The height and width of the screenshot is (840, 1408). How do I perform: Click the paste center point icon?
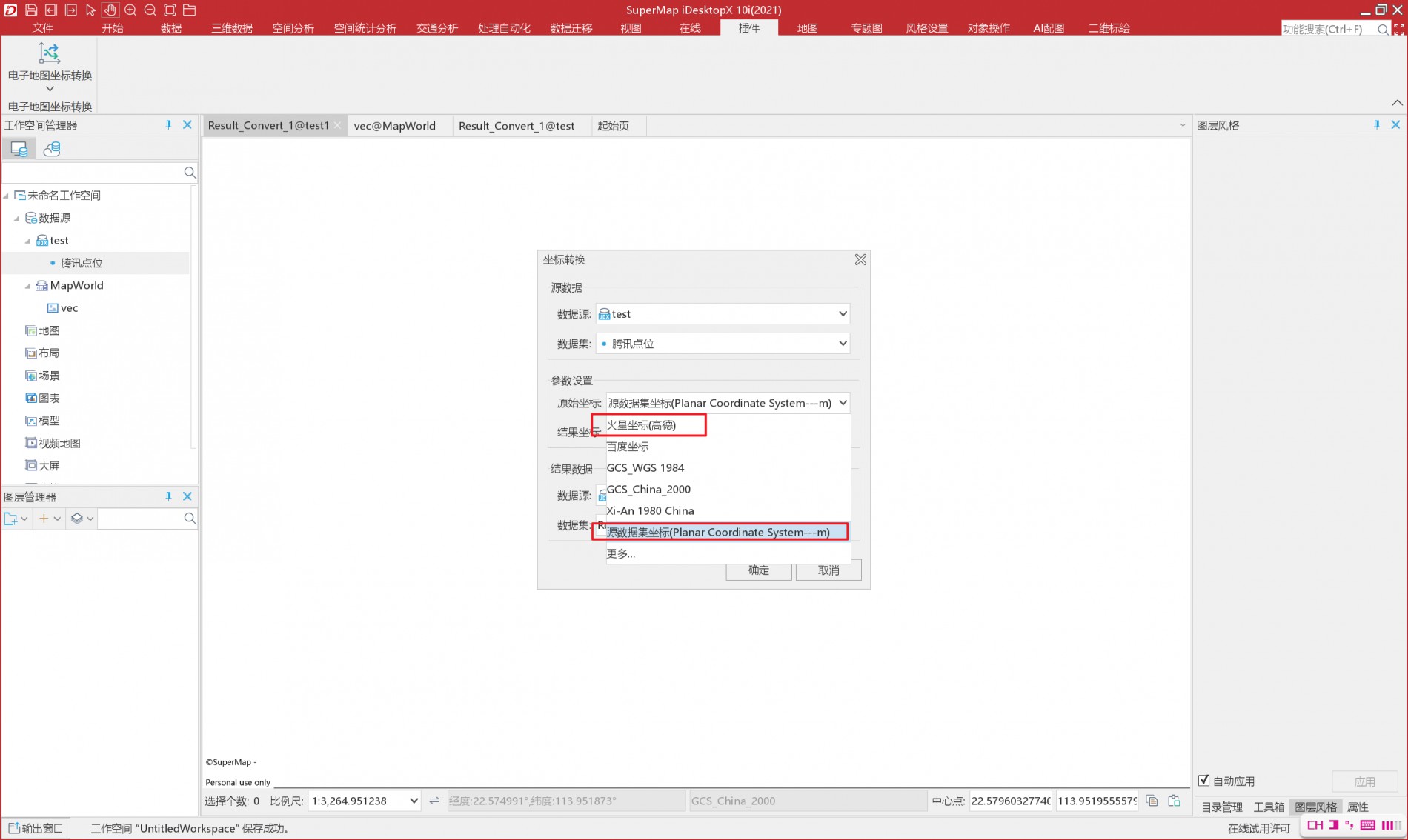(1175, 801)
